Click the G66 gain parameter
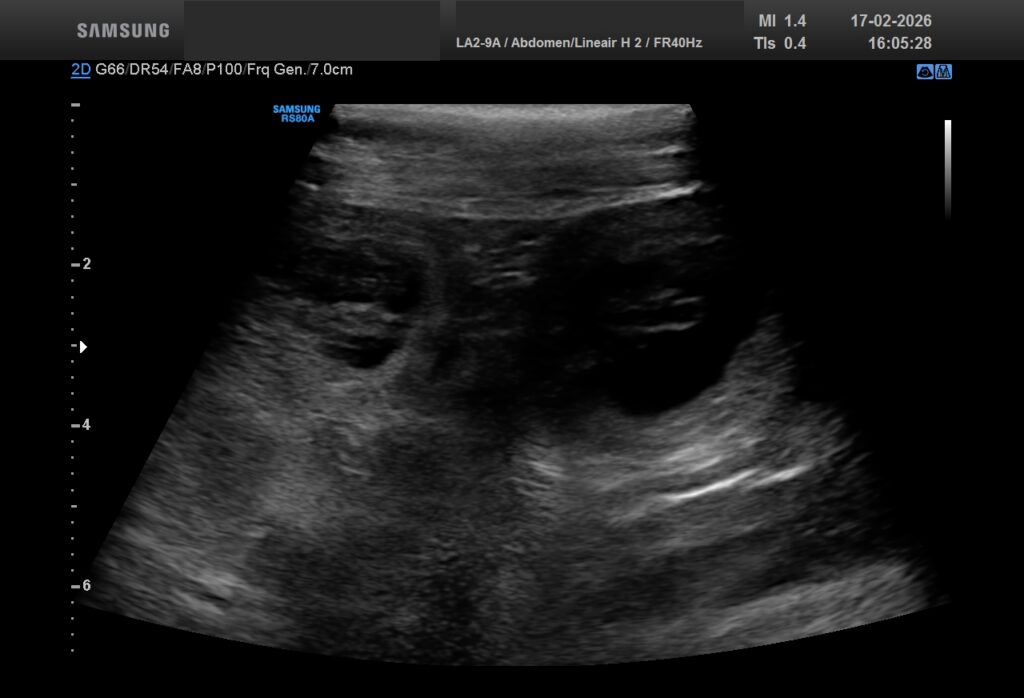Screen dimensions: 1024x698 [107, 70]
